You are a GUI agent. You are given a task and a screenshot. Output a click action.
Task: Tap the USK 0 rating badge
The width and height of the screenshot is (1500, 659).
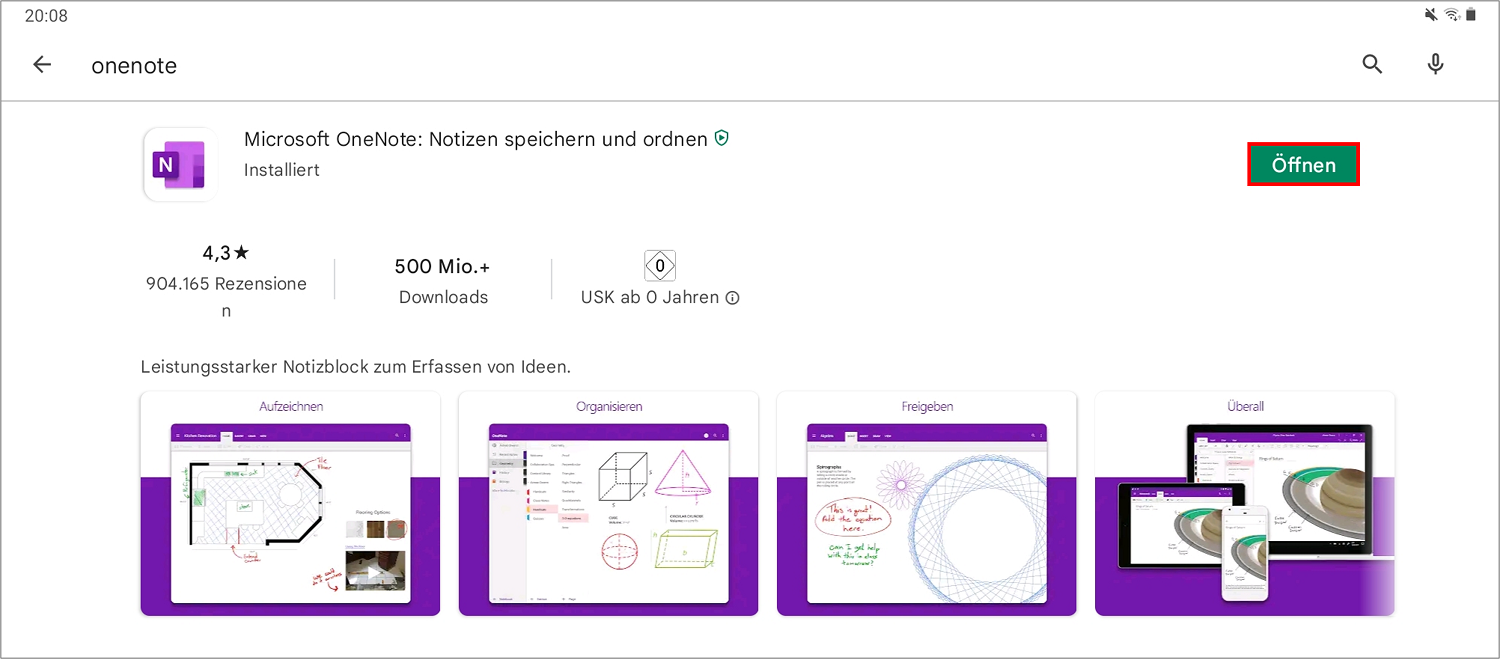tap(660, 266)
